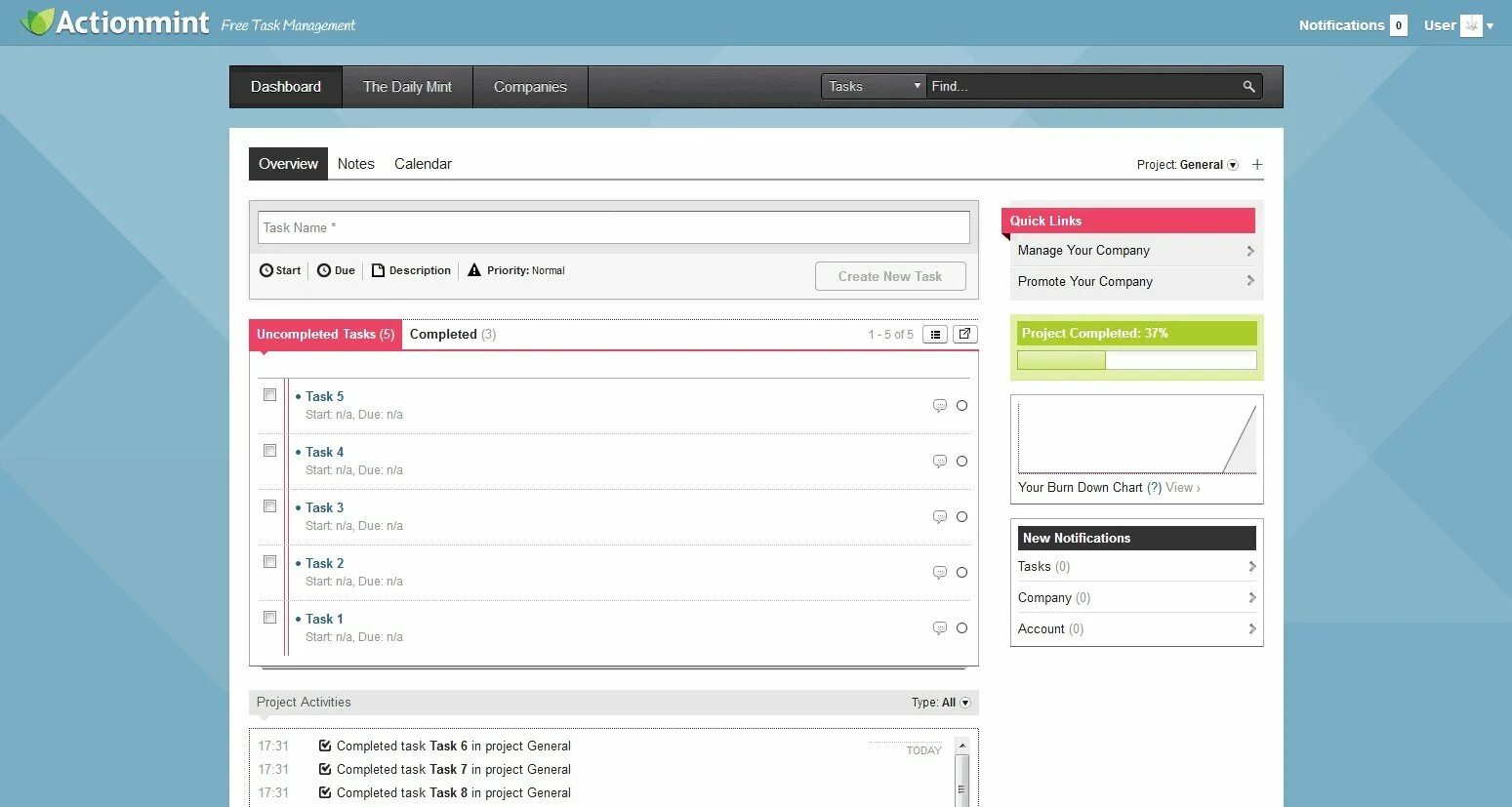Open comments for Task 4
This screenshot has height=807, width=1512.
[940, 462]
